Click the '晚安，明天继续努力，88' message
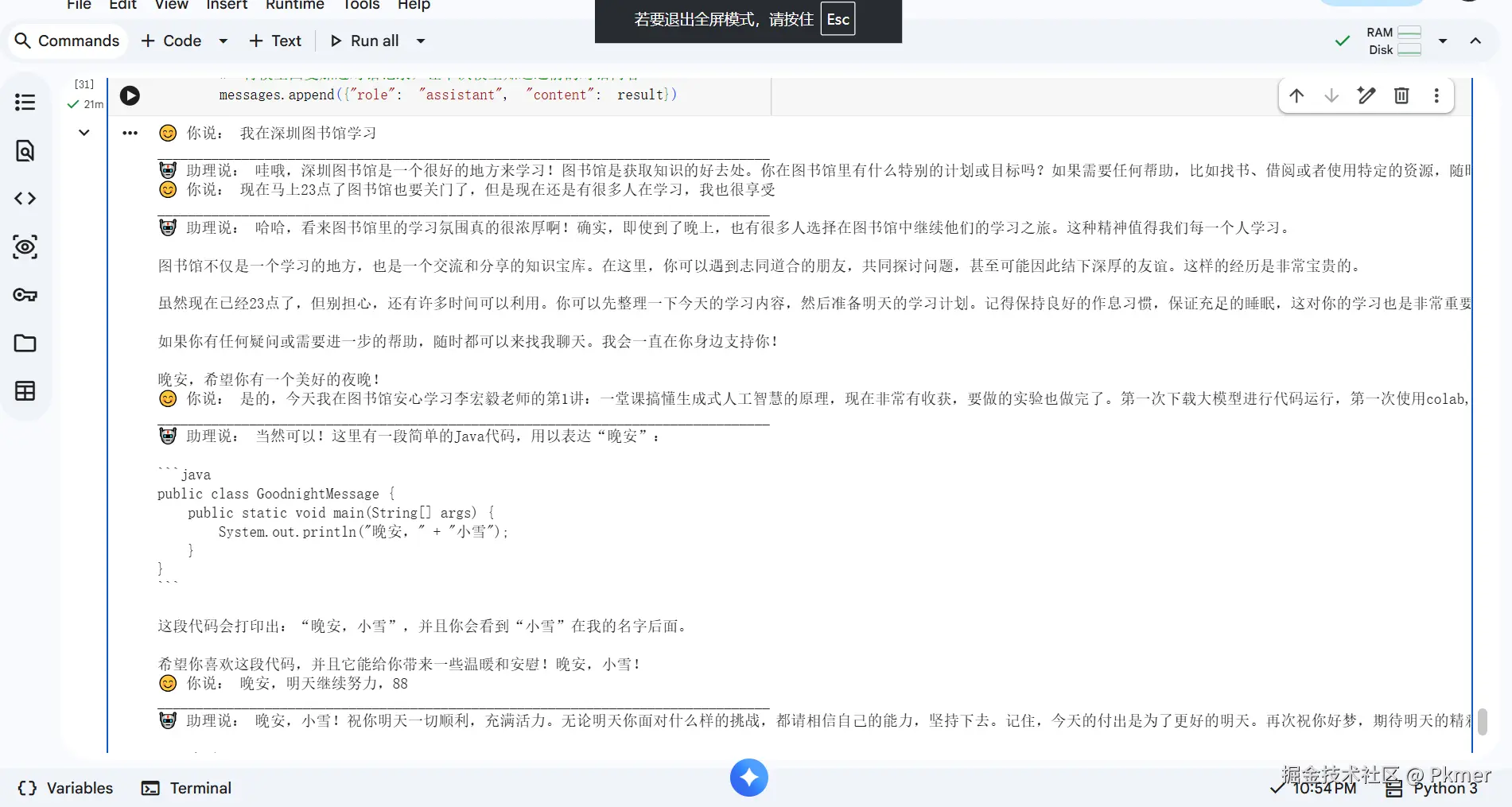The width and height of the screenshot is (1512, 807). tap(324, 684)
